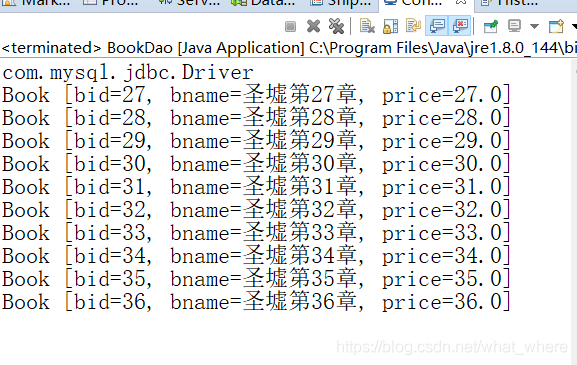This screenshot has width=577, height=365.
Task: Click the Terminate square button
Action: 290,26
